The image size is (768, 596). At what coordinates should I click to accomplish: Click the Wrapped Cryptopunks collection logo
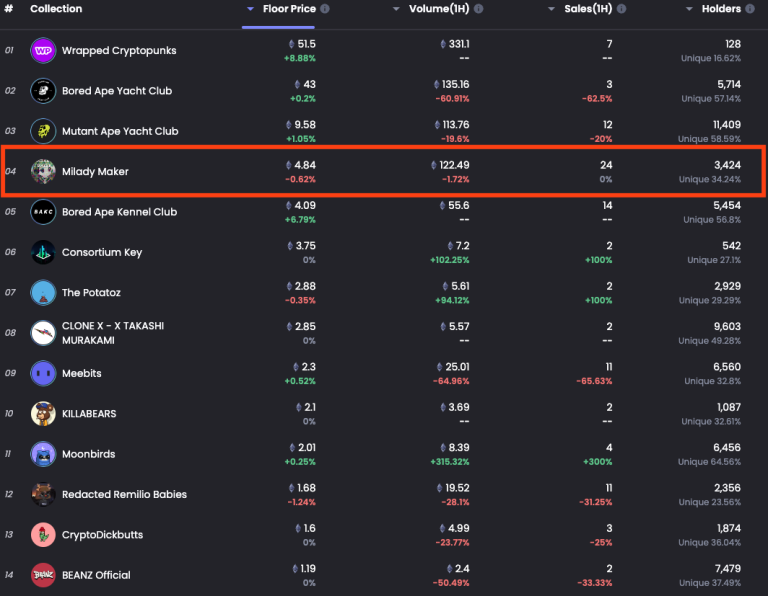(43, 51)
